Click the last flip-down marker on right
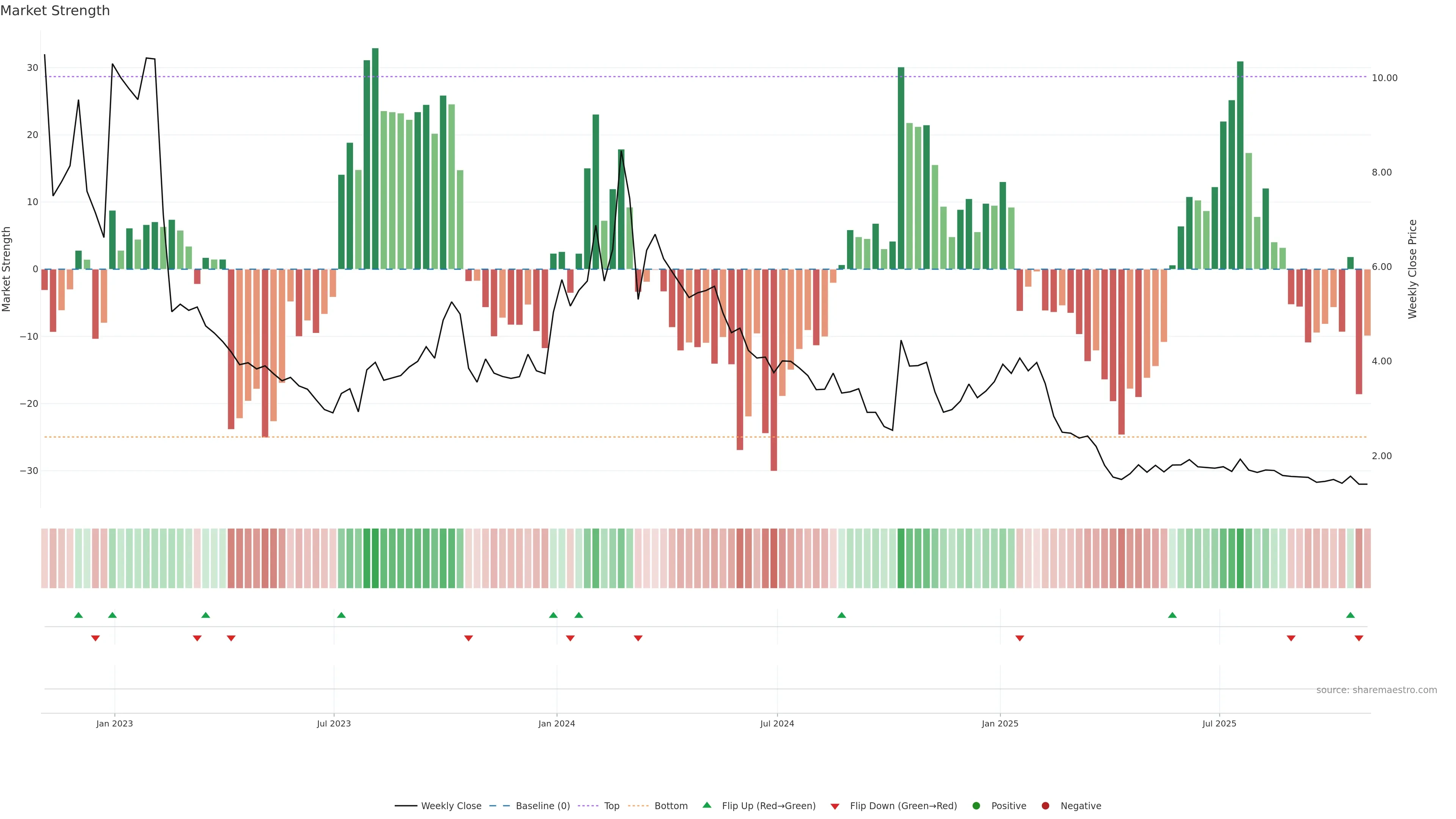 pyautogui.click(x=1359, y=638)
